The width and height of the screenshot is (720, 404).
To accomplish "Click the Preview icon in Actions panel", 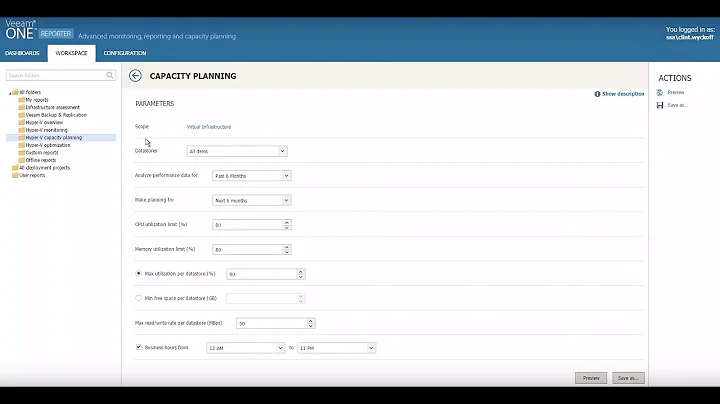I will pyautogui.click(x=660, y=92).
